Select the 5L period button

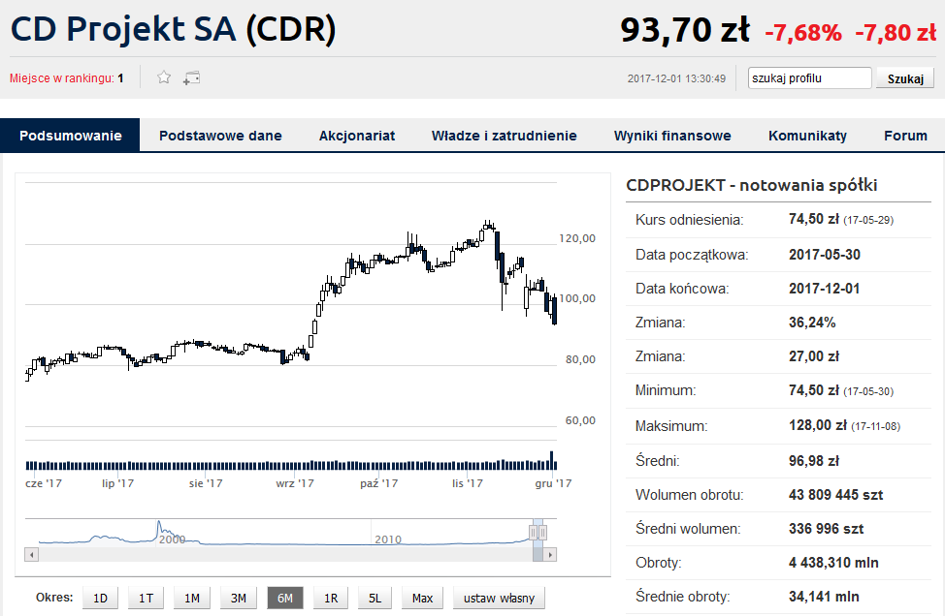coord(375,598)
